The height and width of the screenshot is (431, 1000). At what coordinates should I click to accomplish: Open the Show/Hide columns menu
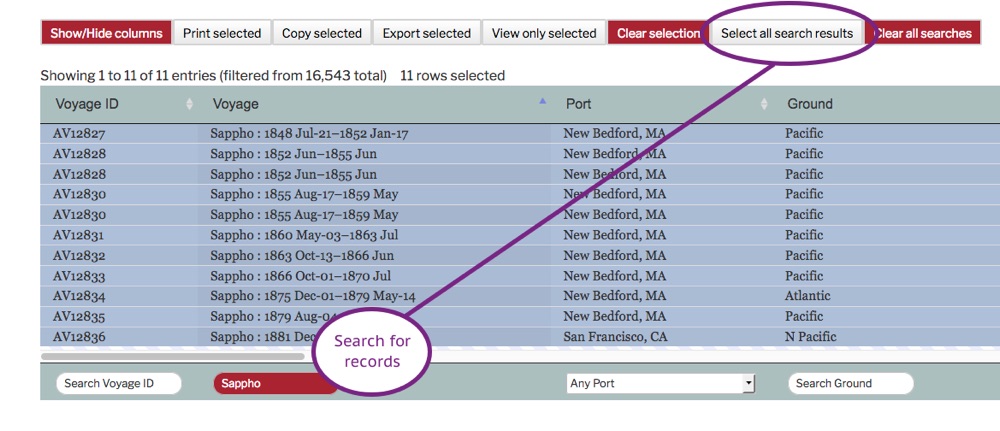point(106,33)
